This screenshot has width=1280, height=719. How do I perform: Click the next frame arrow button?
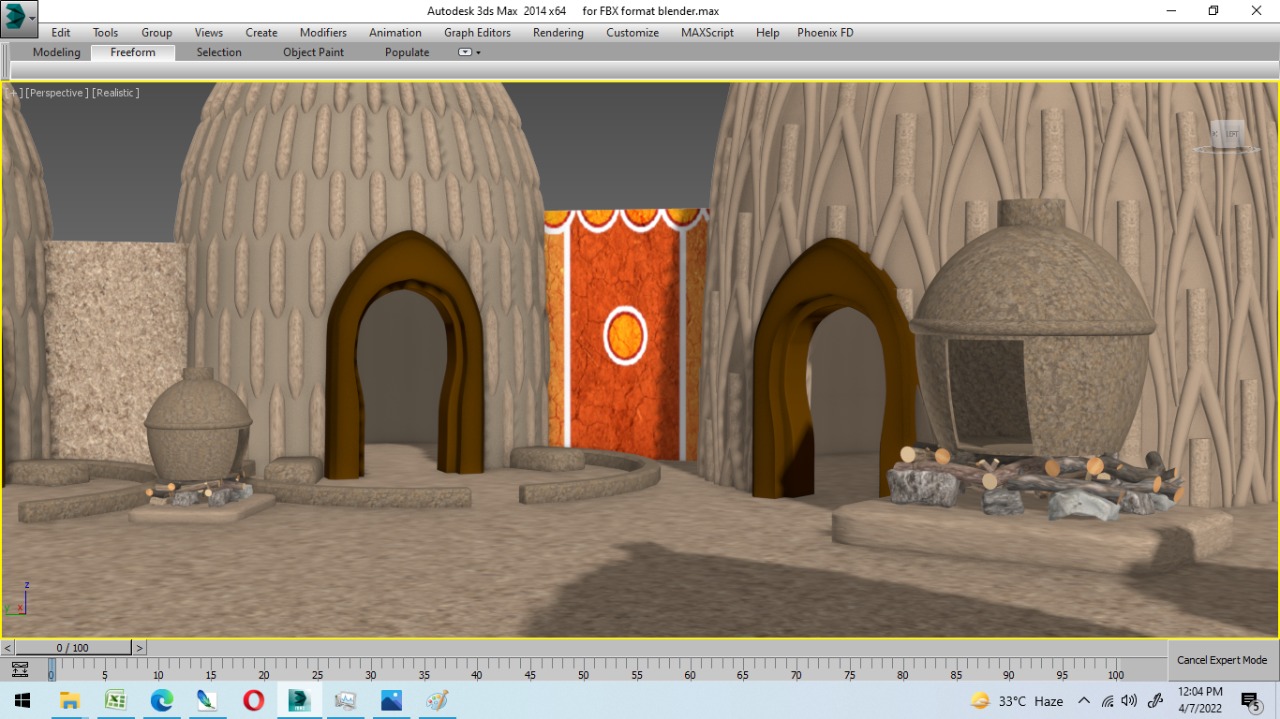(140, 647)
